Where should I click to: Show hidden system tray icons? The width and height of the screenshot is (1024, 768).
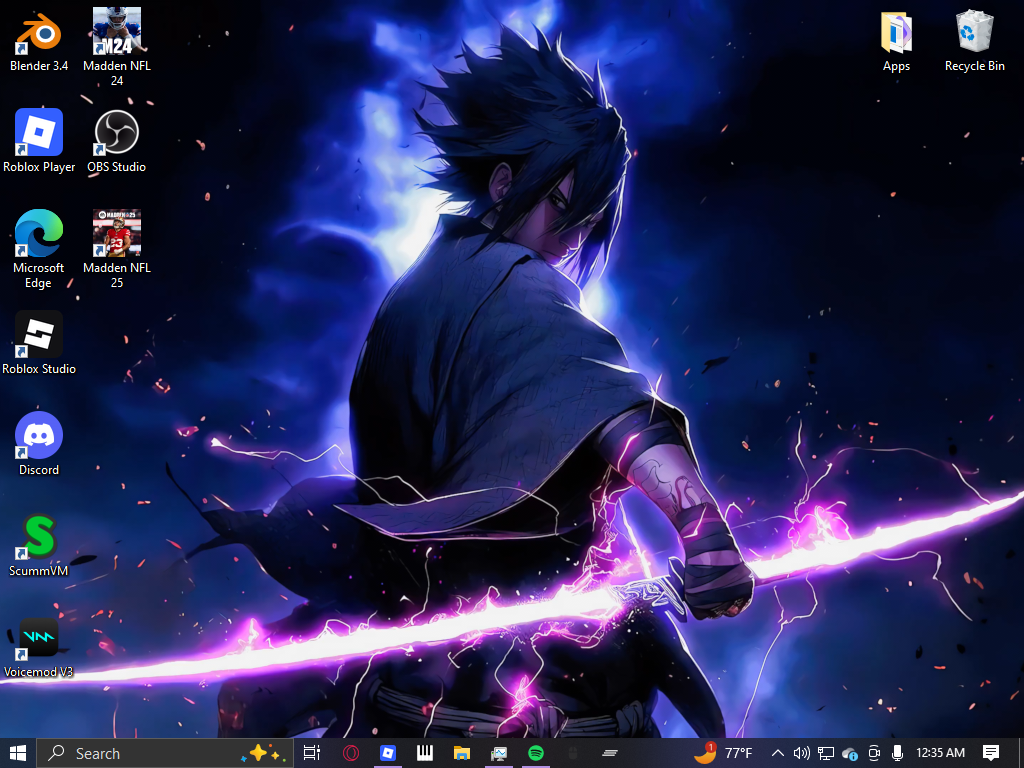(x=777, y=753)
